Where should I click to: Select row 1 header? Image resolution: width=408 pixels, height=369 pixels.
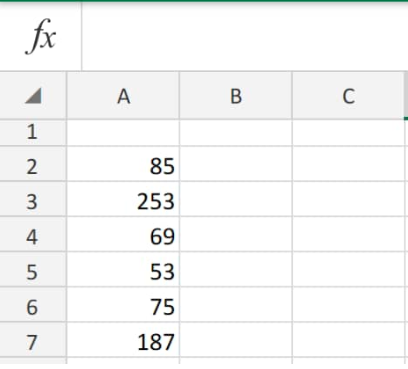[33, 132]
